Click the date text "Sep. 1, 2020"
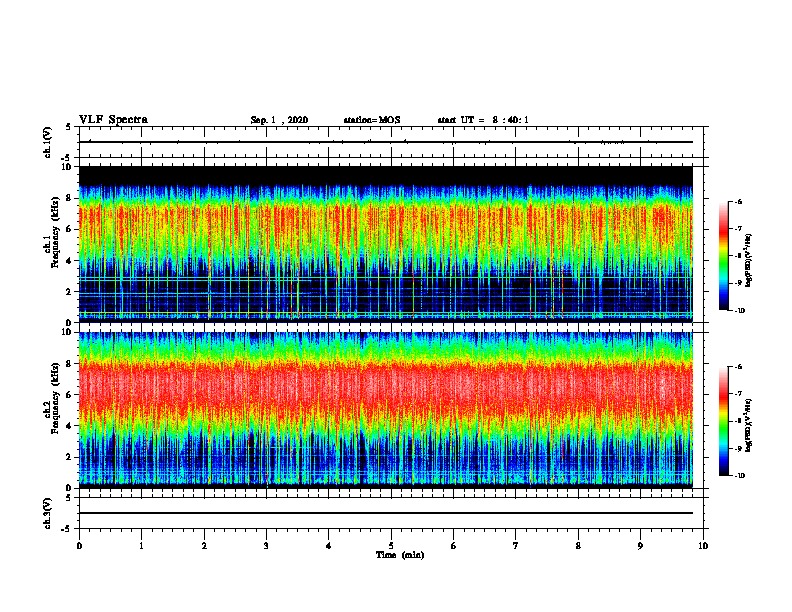Viewport: 792px width, 612px height. (x=279, y=120)
